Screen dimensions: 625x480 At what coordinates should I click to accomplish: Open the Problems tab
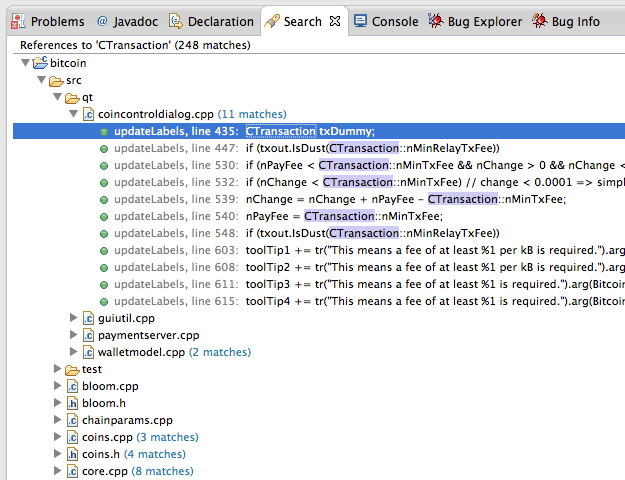coord(48,21)
